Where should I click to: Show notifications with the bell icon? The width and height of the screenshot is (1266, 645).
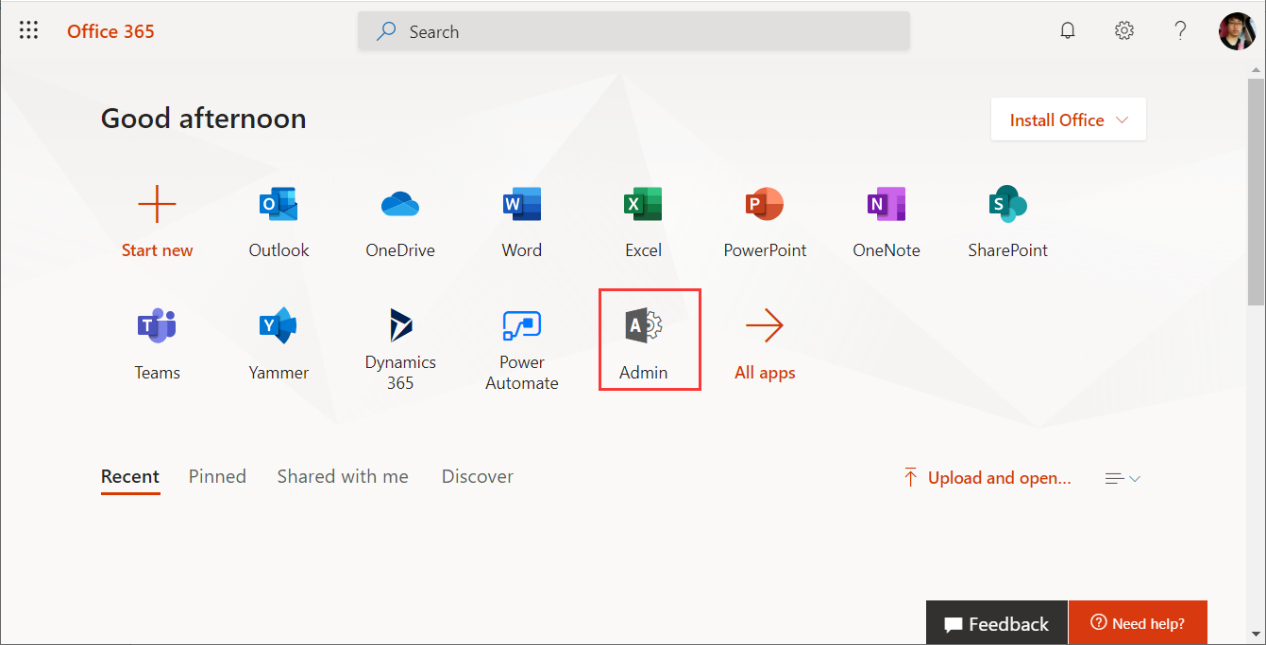1068,31
